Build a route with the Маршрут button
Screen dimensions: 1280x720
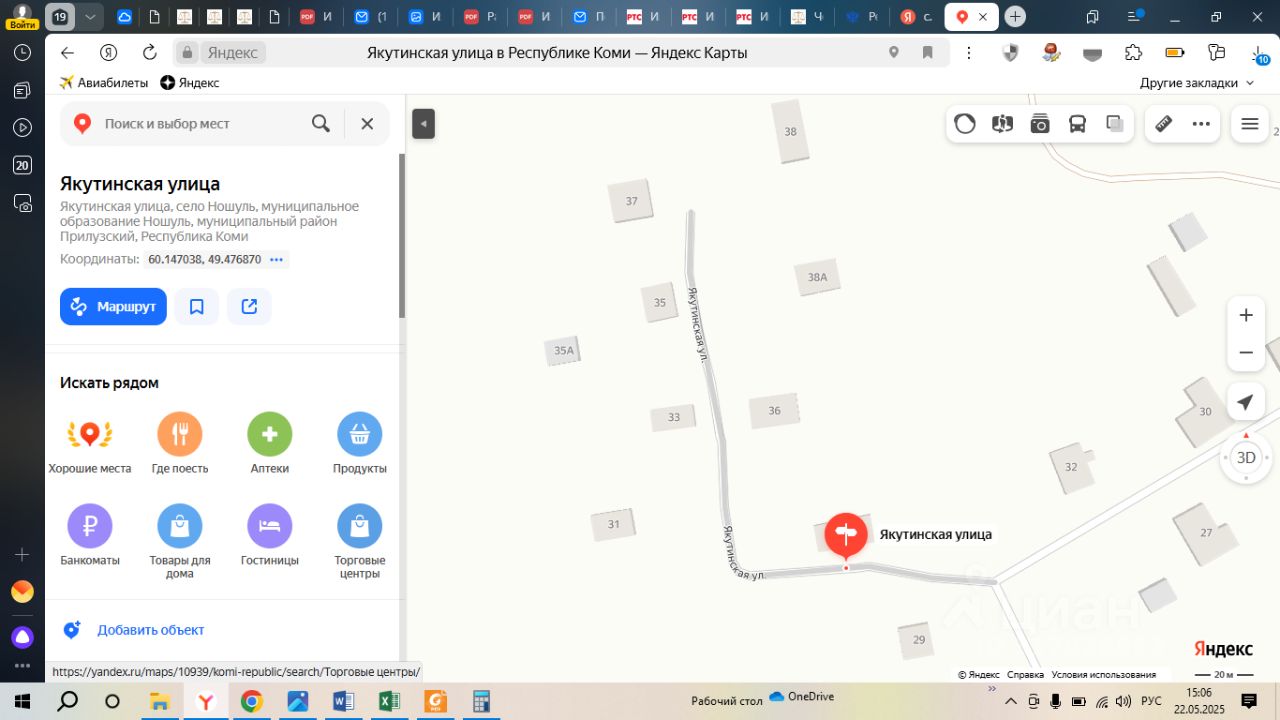click(113, 306)
